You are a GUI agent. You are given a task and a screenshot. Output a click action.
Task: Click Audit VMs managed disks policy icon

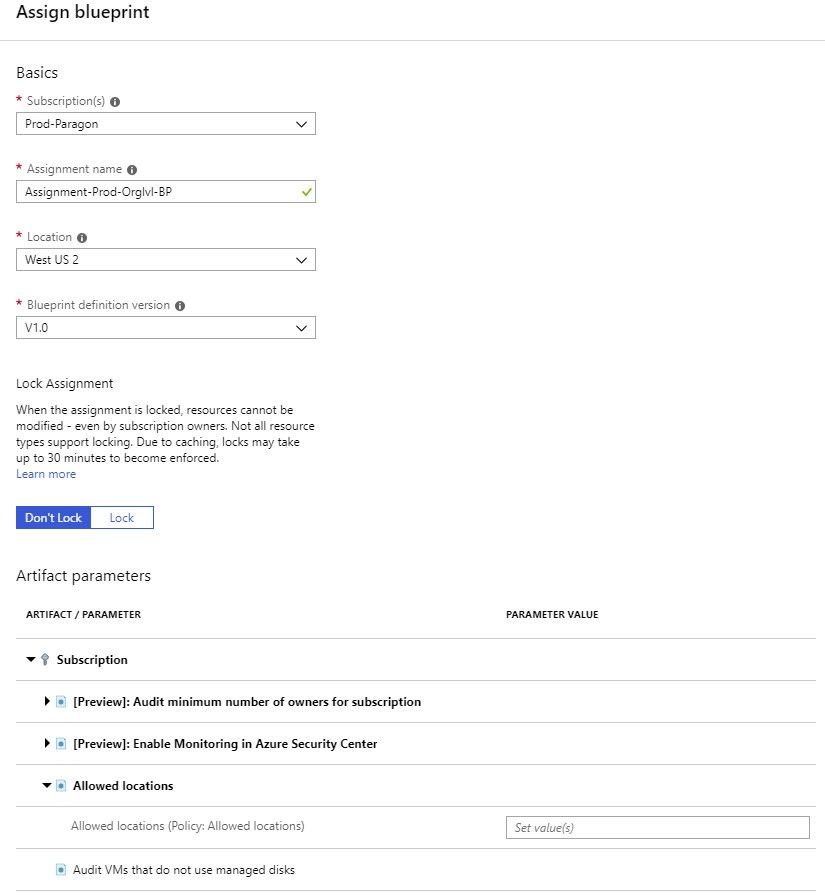[61, 870]
